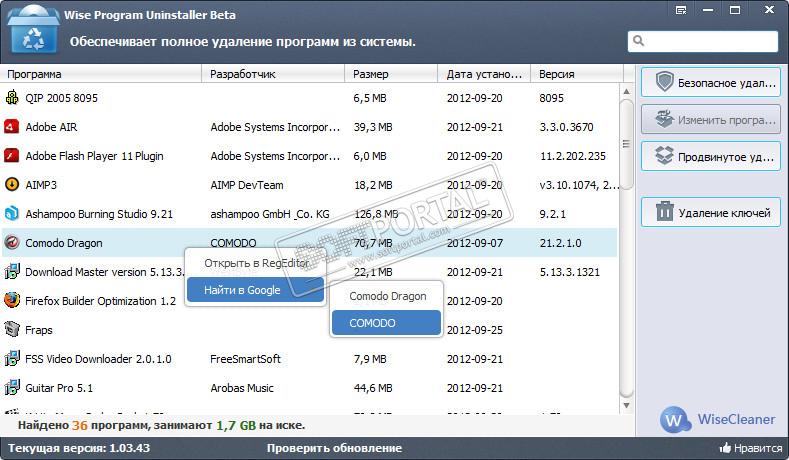
Task: Click the thumbs-up Нравится icon
Action: click(725, 447)
